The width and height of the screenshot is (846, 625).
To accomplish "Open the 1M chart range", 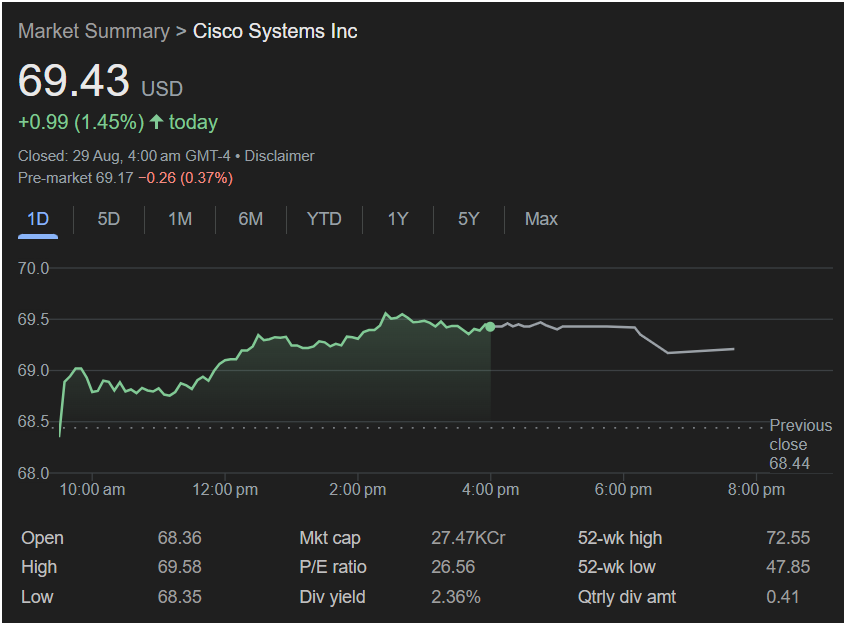I will (x=180, y=219).
